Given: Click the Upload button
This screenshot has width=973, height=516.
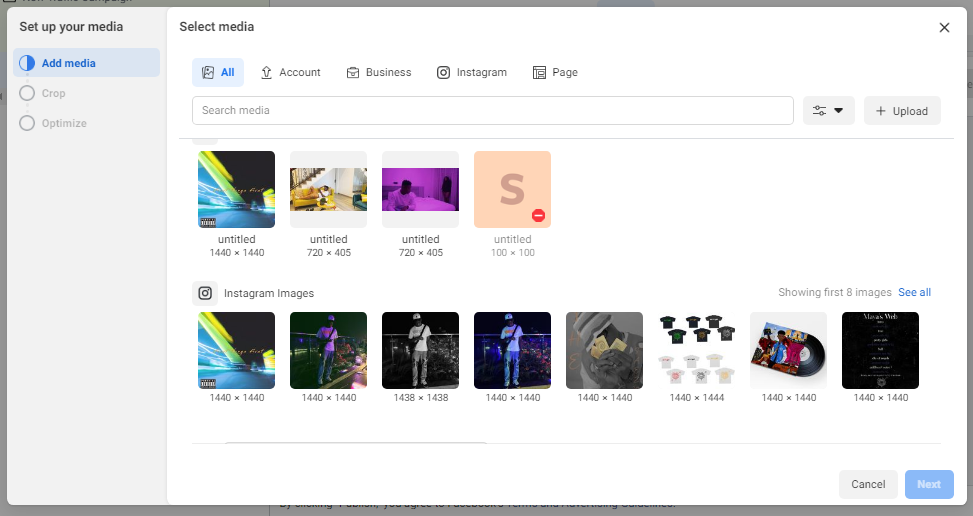Looking at the screenshot, I should click(x=902, y=110).
